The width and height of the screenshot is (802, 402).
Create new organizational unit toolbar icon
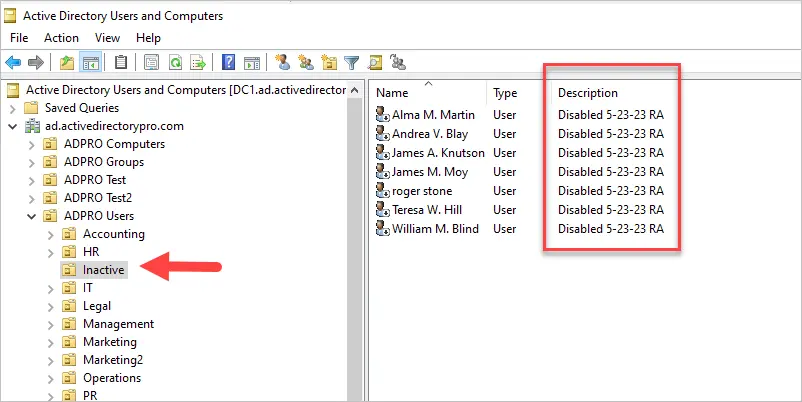point(329,62)
